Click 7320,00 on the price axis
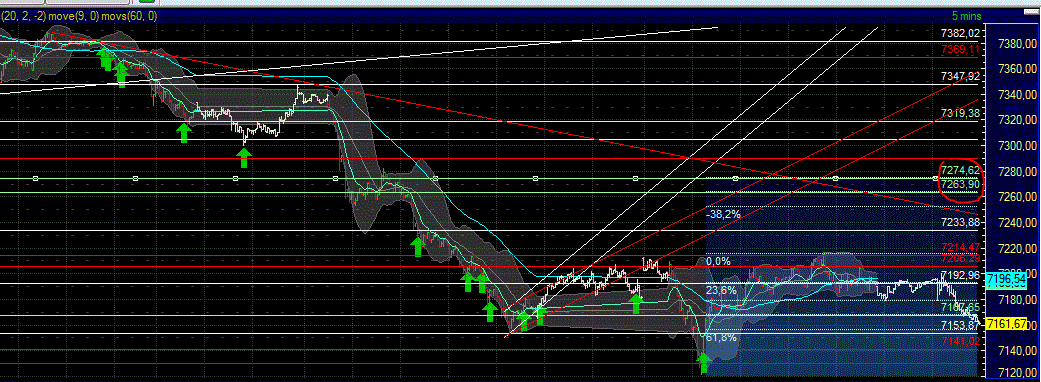Viewport: 1041px width, 382px height. tap(1018, 120)
